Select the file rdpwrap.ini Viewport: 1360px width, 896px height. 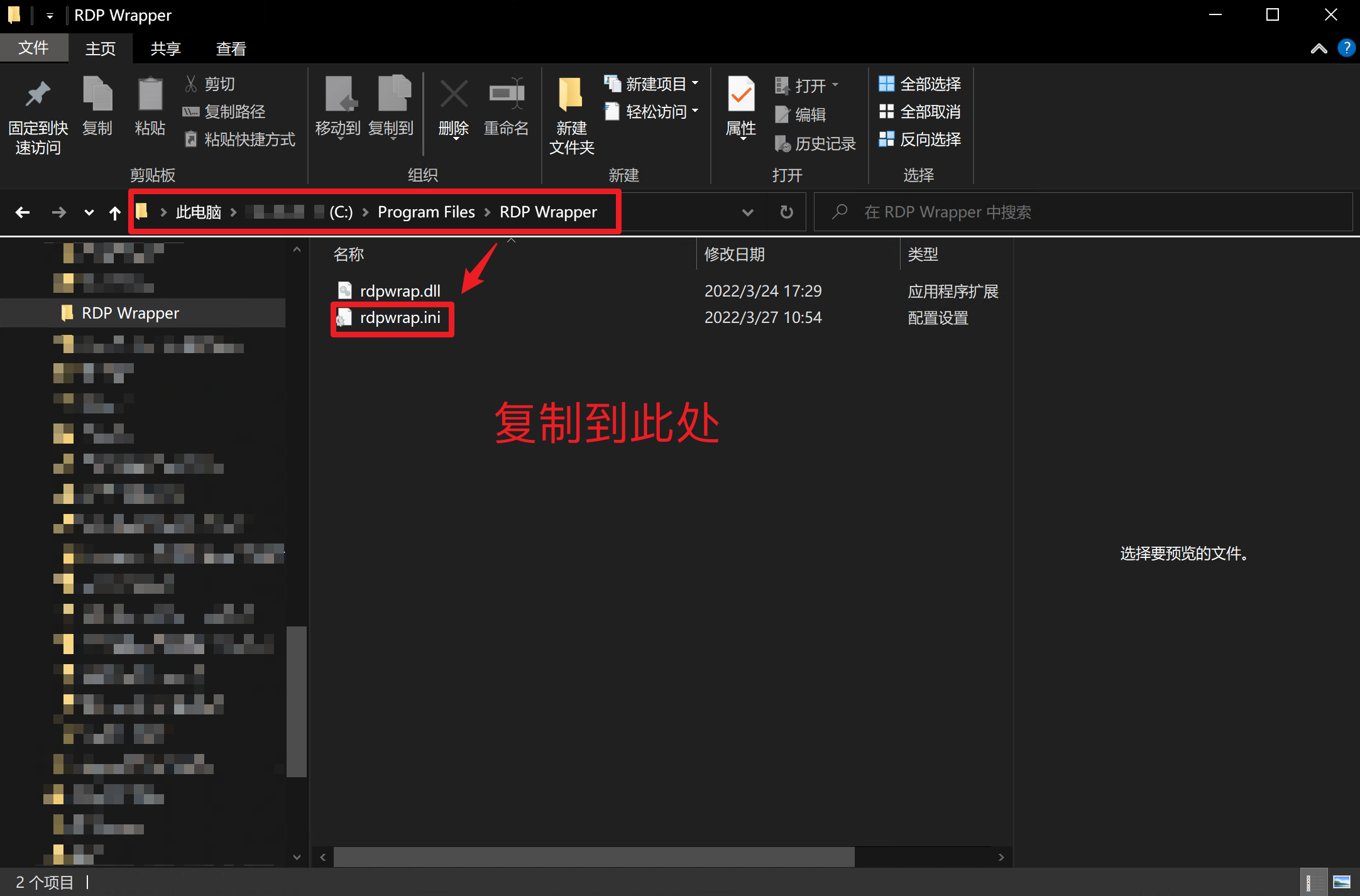389,318
